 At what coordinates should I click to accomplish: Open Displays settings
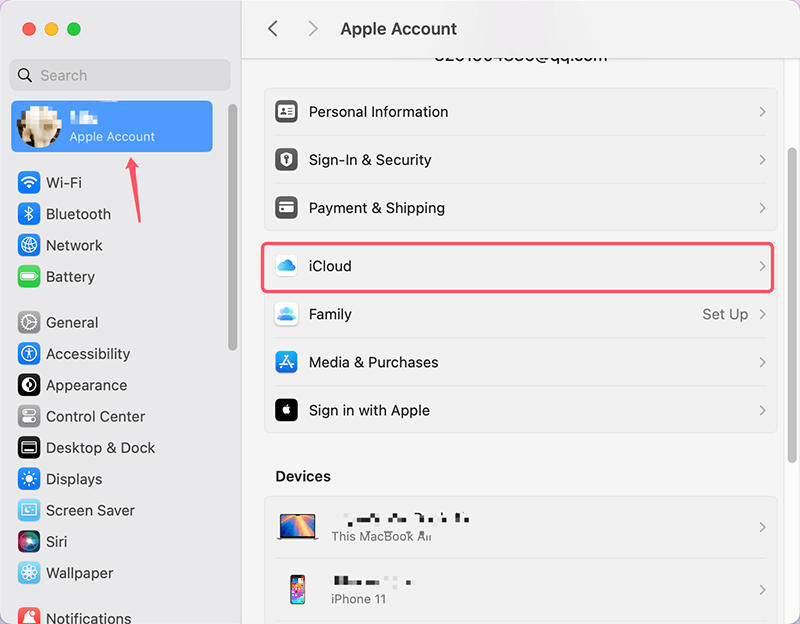coord(74,479)
